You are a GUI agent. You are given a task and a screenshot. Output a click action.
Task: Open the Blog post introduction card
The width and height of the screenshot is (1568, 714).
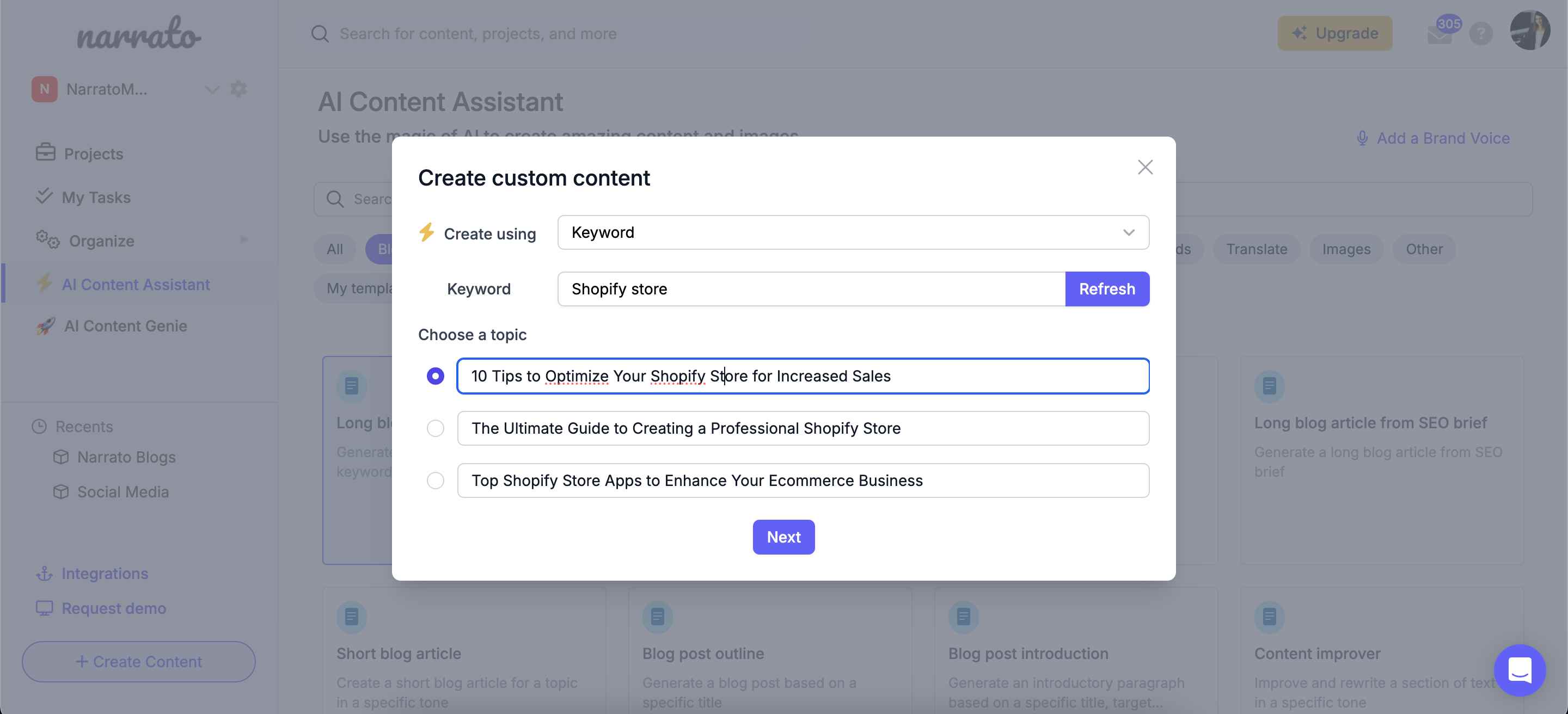click(1076, 650)
